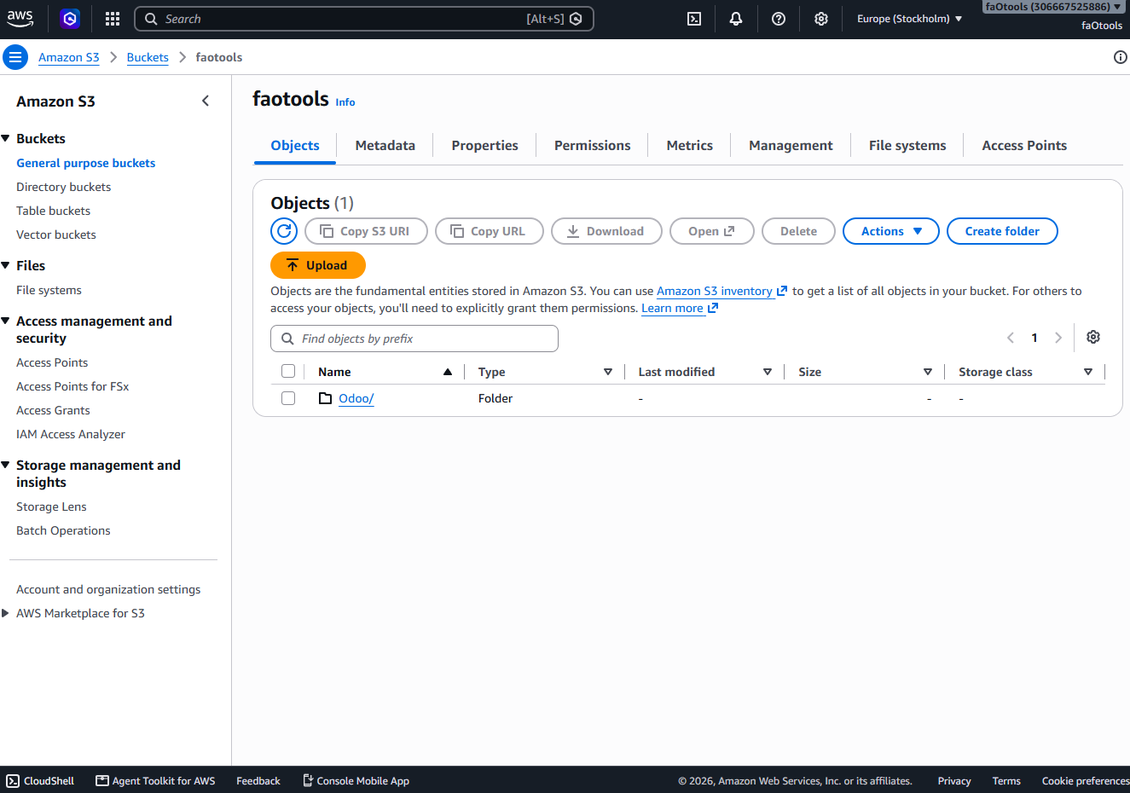Collapse the Files section
The image size is (1130, 793).
point(6,265)
